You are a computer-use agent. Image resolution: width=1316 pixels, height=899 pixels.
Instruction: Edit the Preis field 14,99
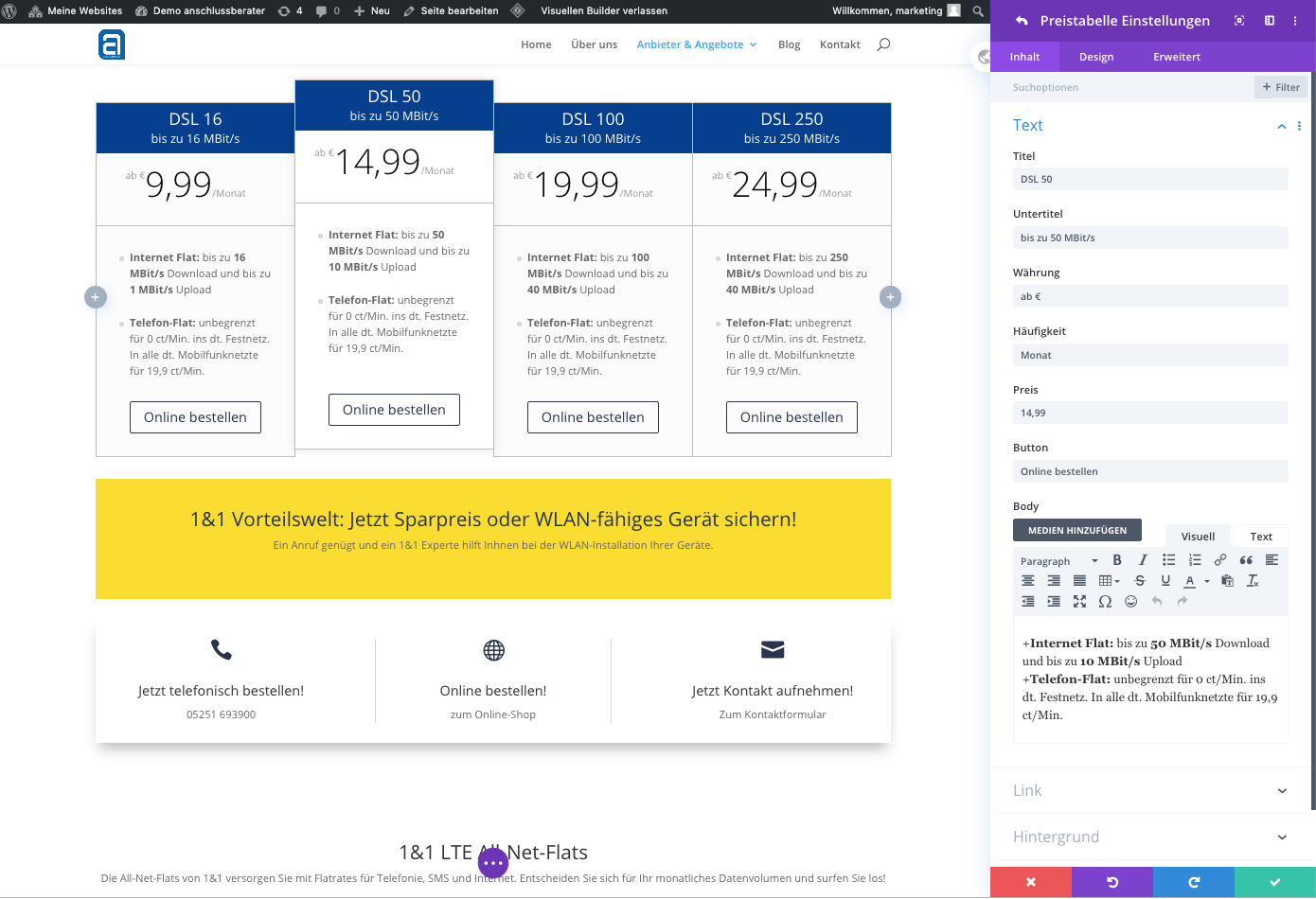click(1150, 413)
